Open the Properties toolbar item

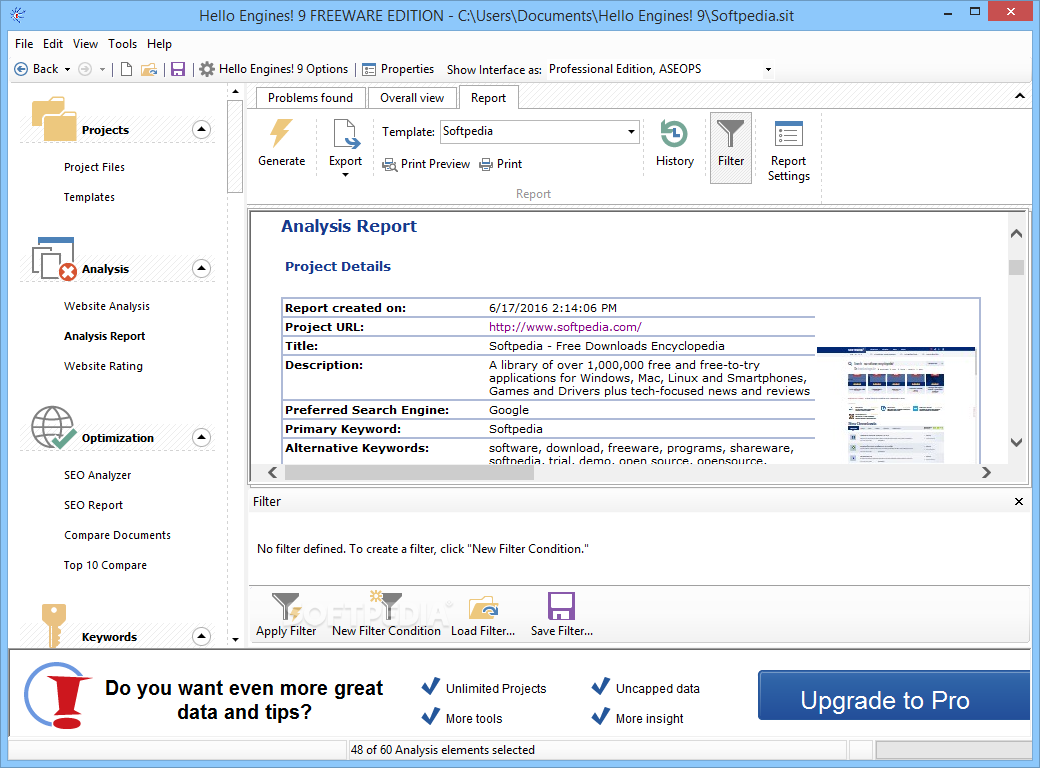(398, 69)
